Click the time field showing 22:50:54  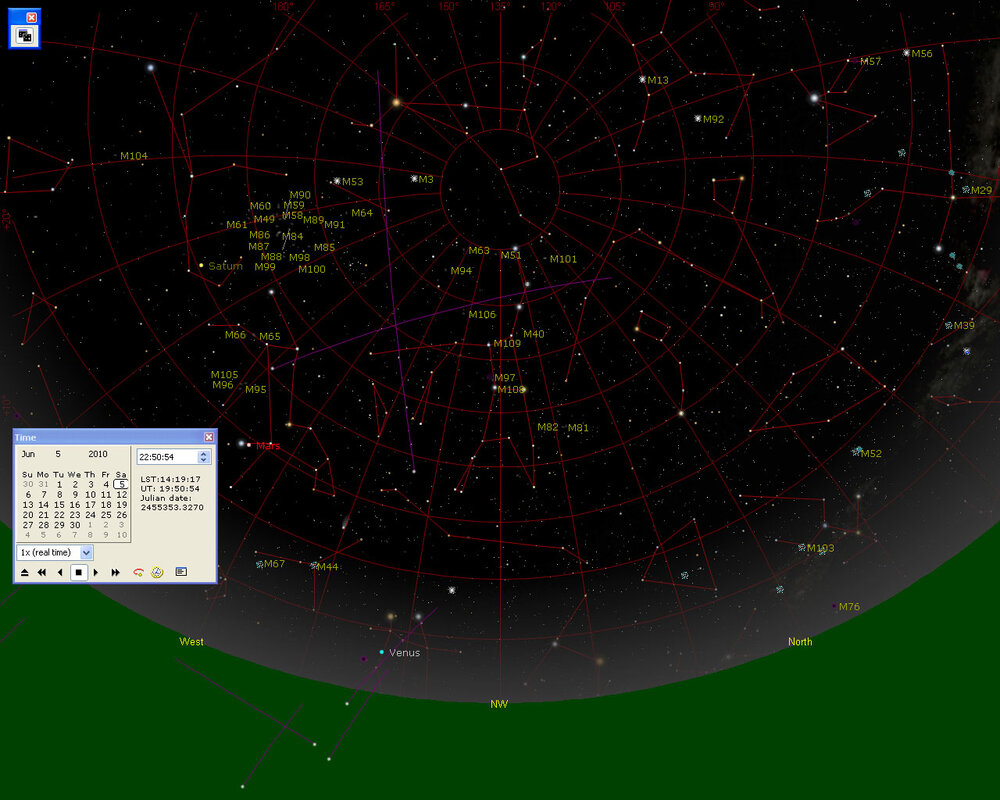[x=165, y=456]
